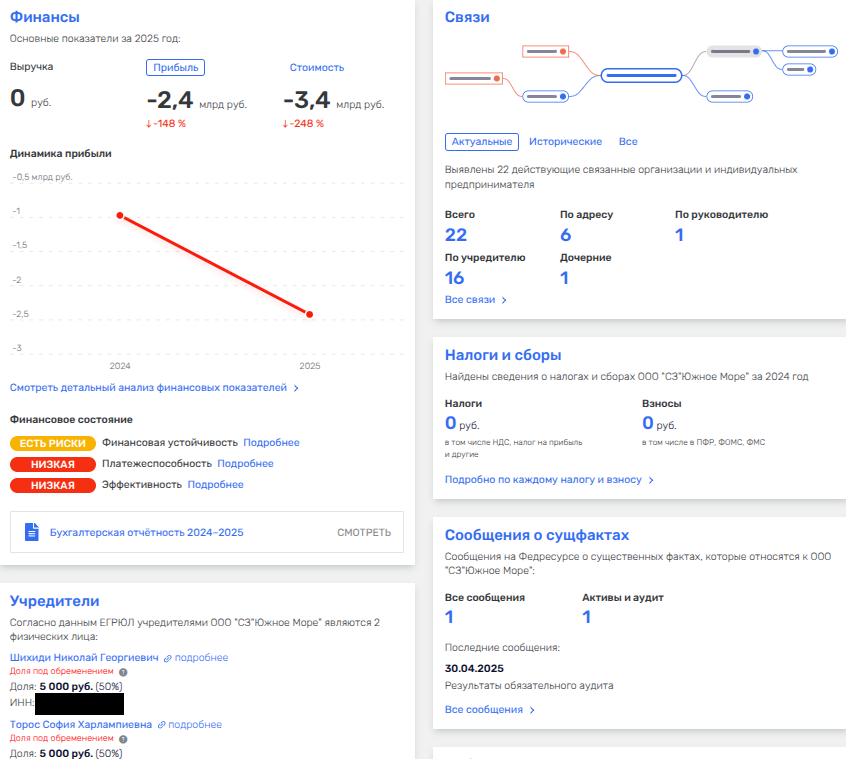Click link icon beside Торос София Харлампиевна
This screenshot has width=846, height=759.
[162, 725]
